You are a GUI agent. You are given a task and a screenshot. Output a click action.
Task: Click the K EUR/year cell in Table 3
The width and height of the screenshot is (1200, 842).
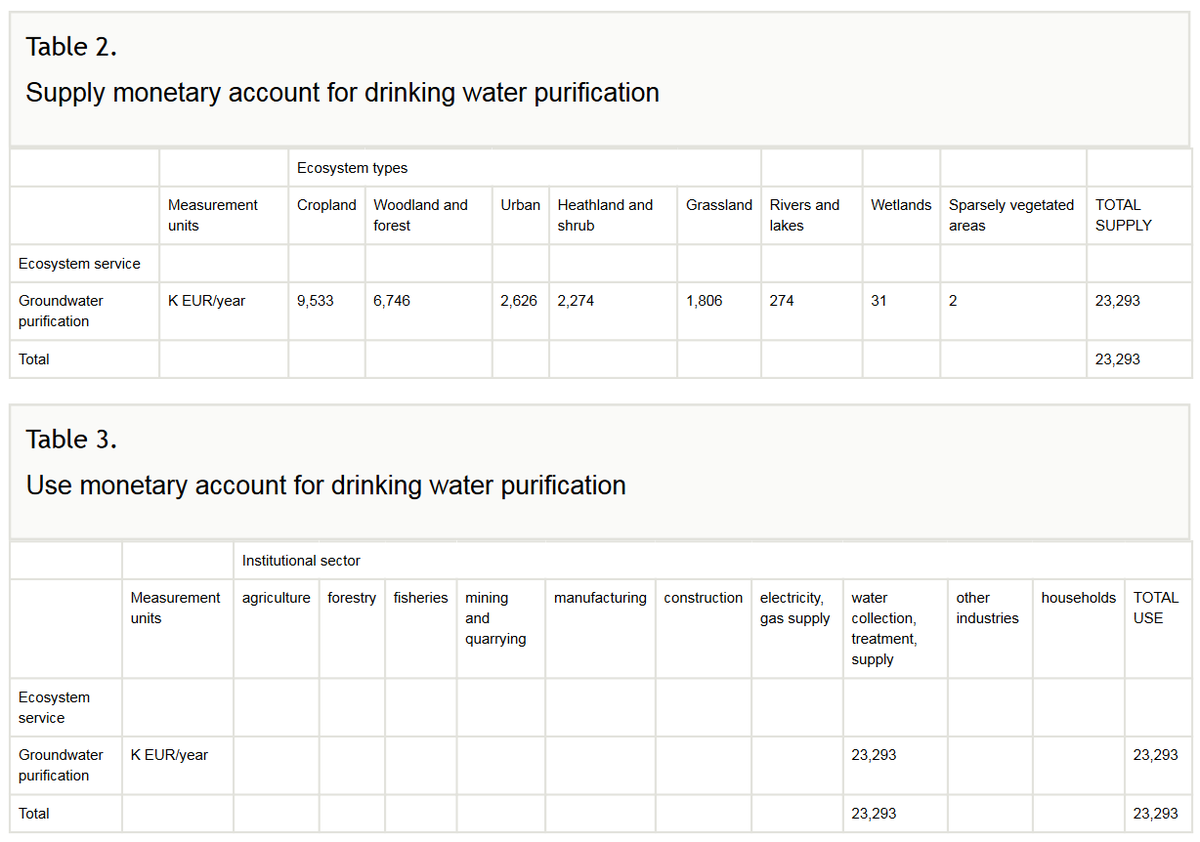click(169, 755)
